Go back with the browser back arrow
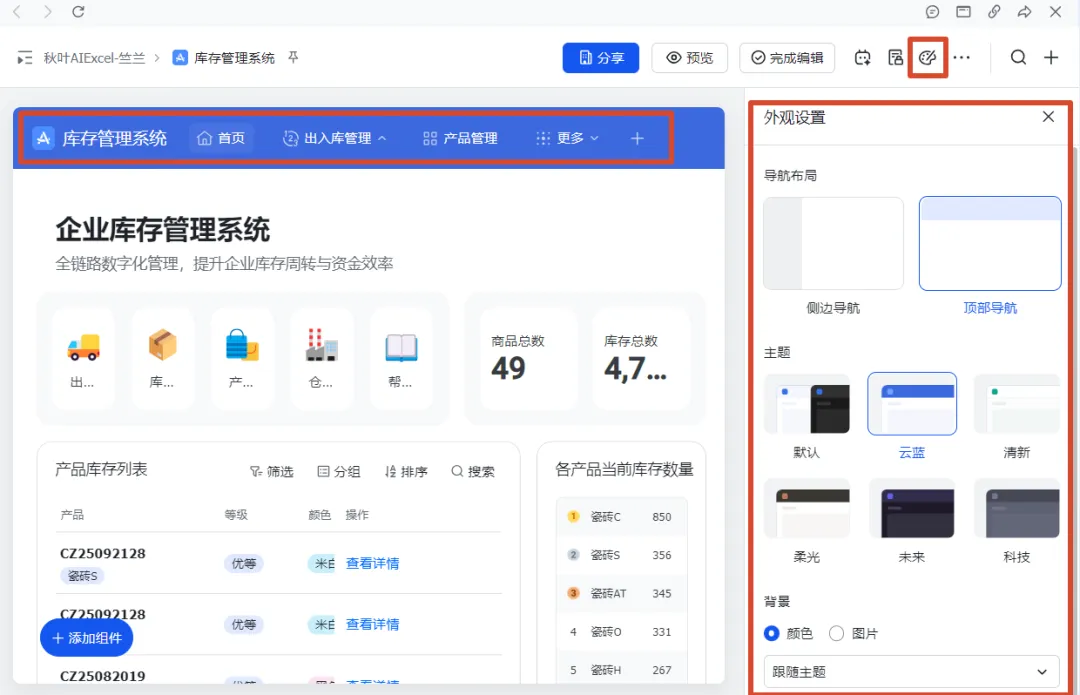Image resolution: width=1080 pixels, height=695 pixels. click(17, 12)
